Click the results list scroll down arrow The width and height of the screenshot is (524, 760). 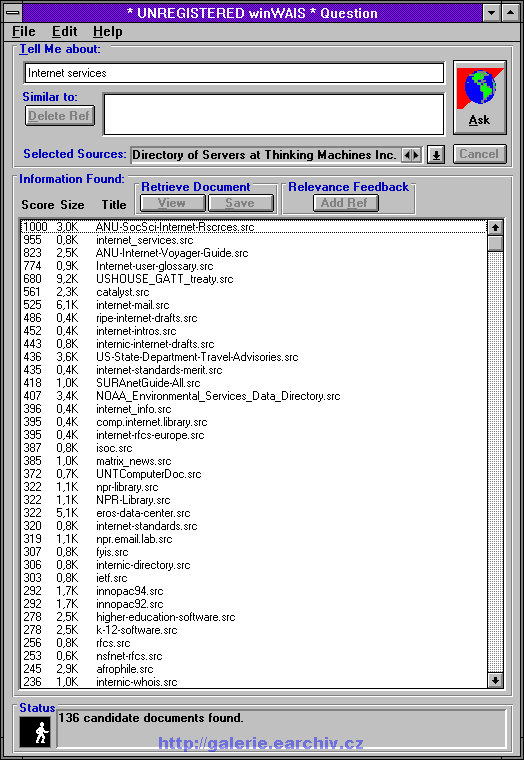(x=495, y=680)
